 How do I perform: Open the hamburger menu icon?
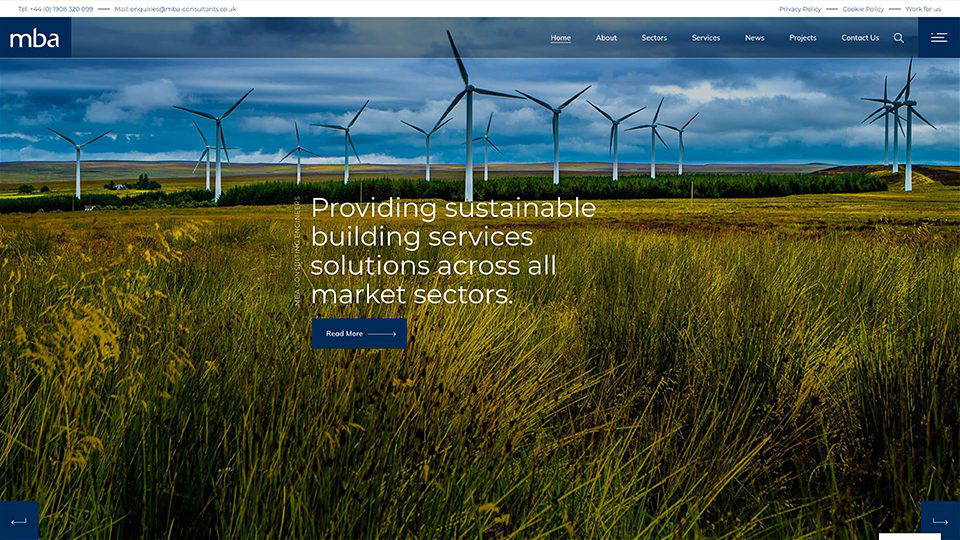point(939,38)
